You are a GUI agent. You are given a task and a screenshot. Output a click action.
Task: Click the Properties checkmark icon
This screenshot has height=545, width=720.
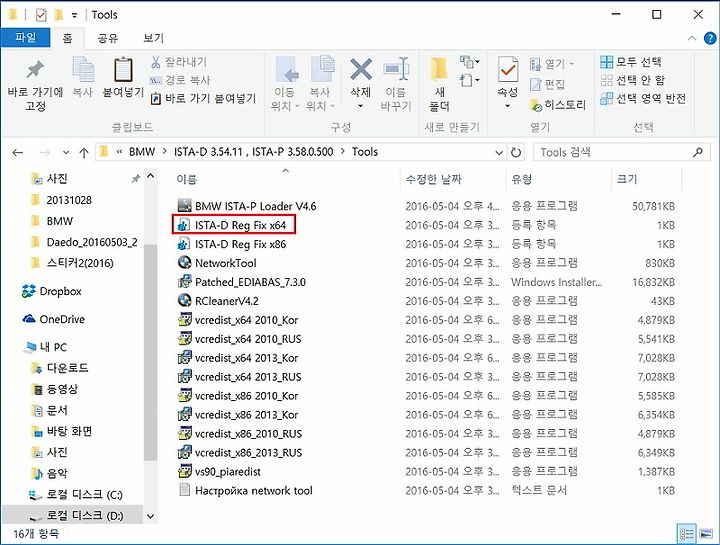[x=508, y=69]
